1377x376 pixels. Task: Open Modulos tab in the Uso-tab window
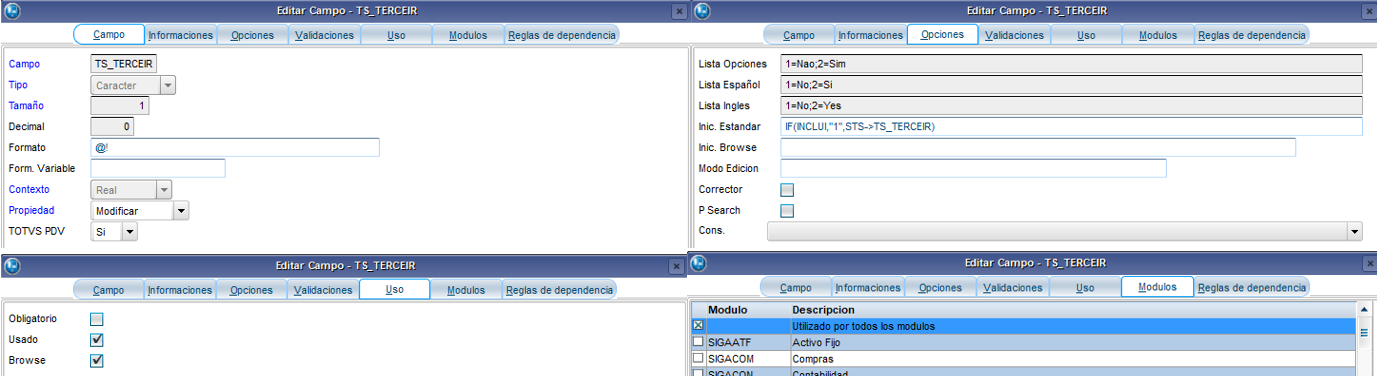466,290
